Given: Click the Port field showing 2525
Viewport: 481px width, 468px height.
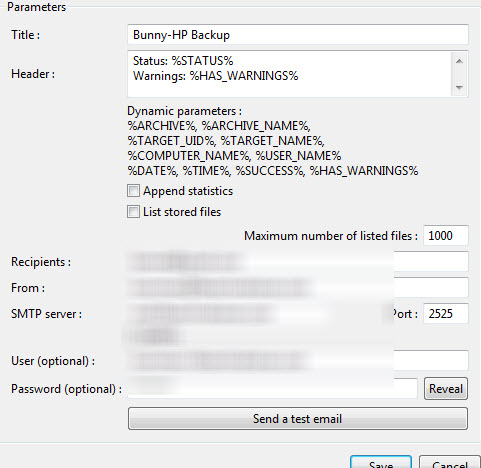Looking at the screenshot, I should [446, 314].
